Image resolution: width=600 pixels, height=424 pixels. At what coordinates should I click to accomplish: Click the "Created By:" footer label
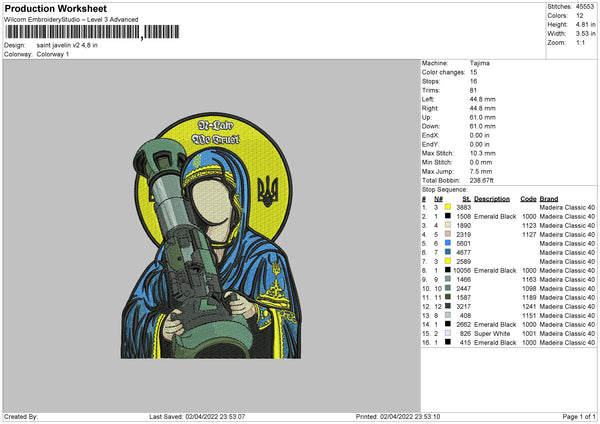[x=21, y=417]
